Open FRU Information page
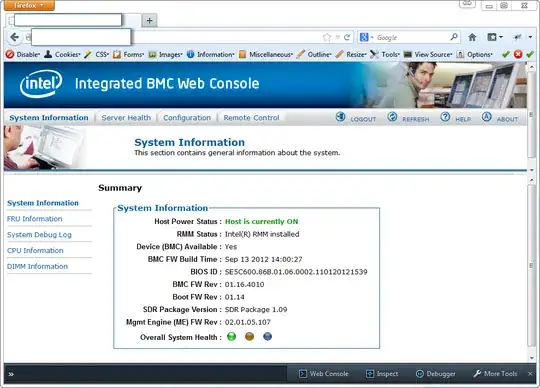Screen dimensions: 540x388 [x=34, y=219]
